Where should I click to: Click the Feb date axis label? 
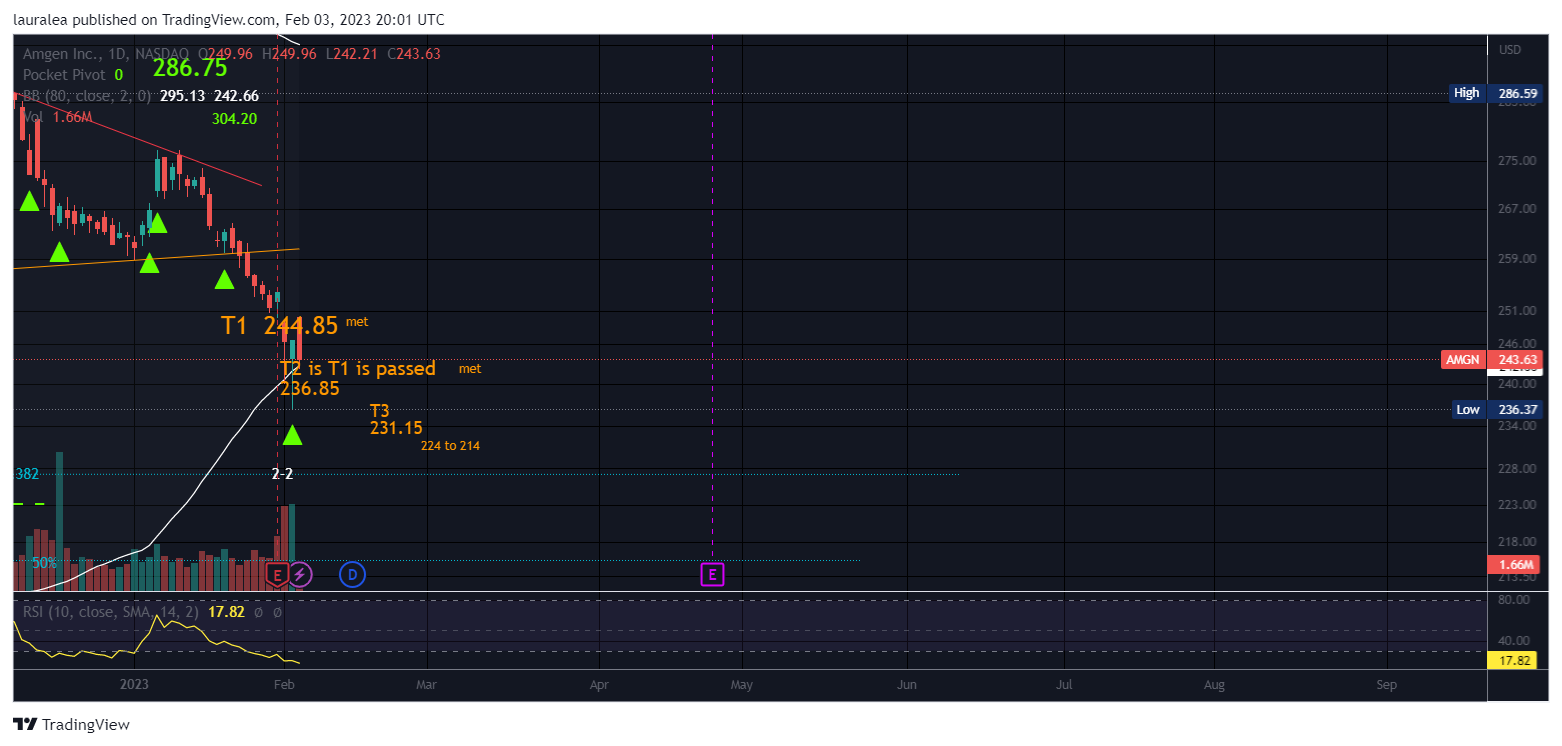[x=284, y=686]
